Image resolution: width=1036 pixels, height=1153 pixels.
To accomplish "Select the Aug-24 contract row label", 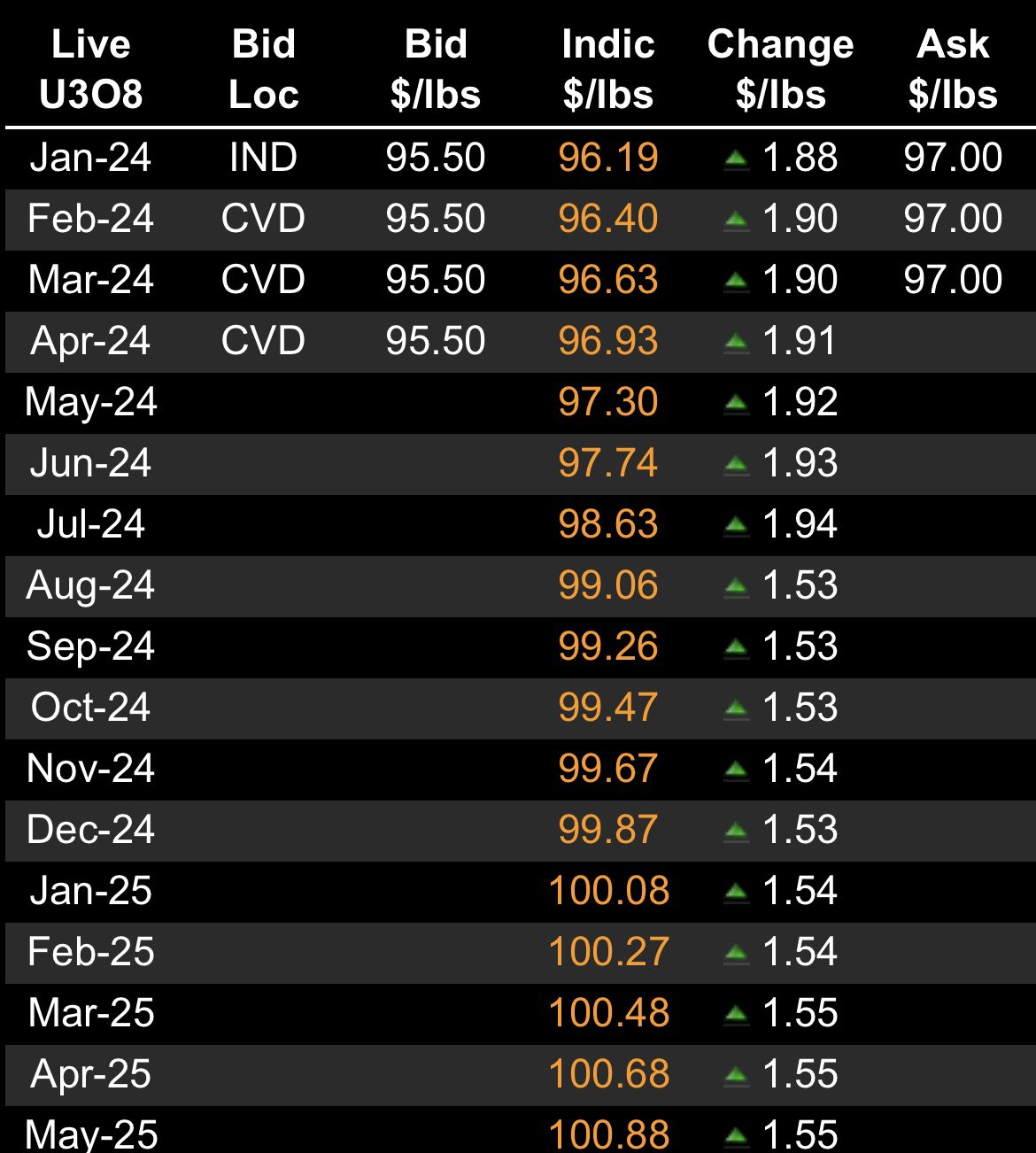I will pos(91,585).
